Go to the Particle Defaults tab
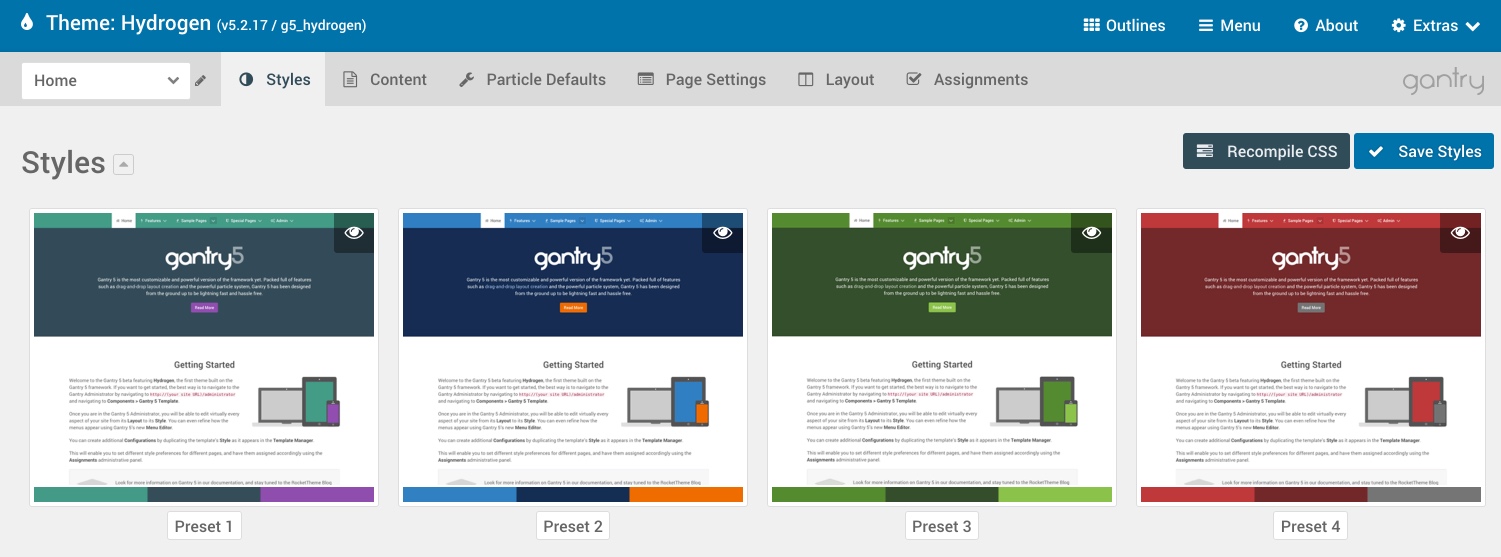 pos(532,80)
